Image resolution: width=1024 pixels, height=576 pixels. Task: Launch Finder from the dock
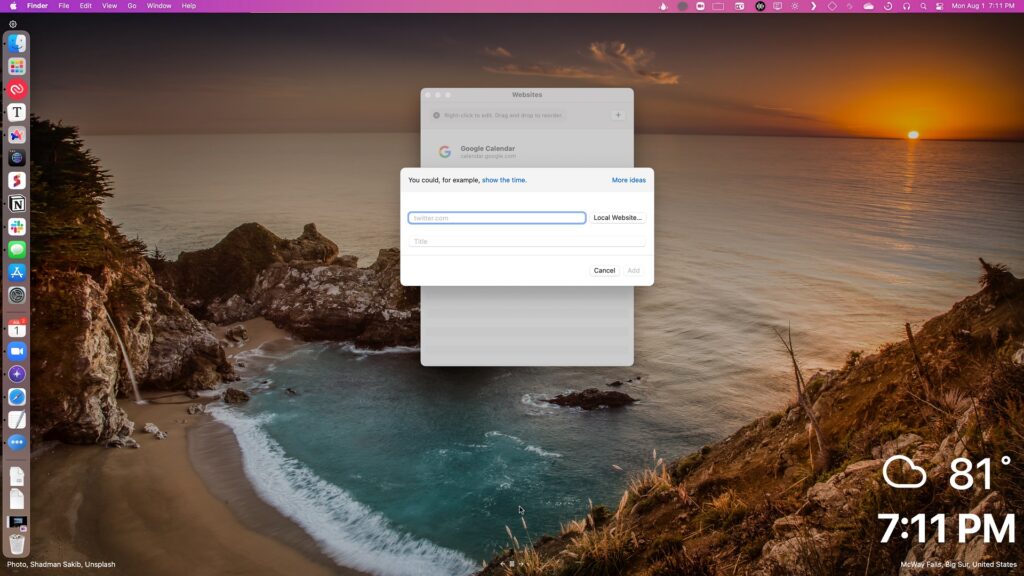[17, 43]
